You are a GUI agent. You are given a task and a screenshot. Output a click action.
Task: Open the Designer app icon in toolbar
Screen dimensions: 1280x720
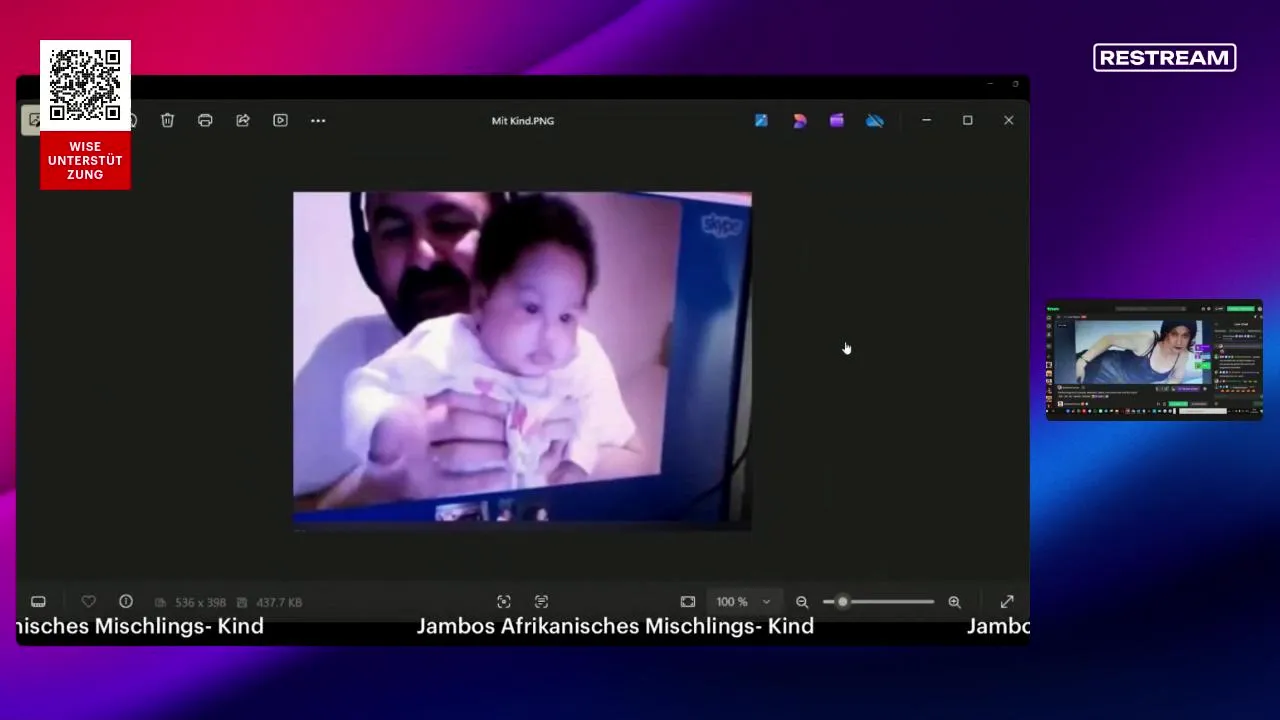coord(799,120)
